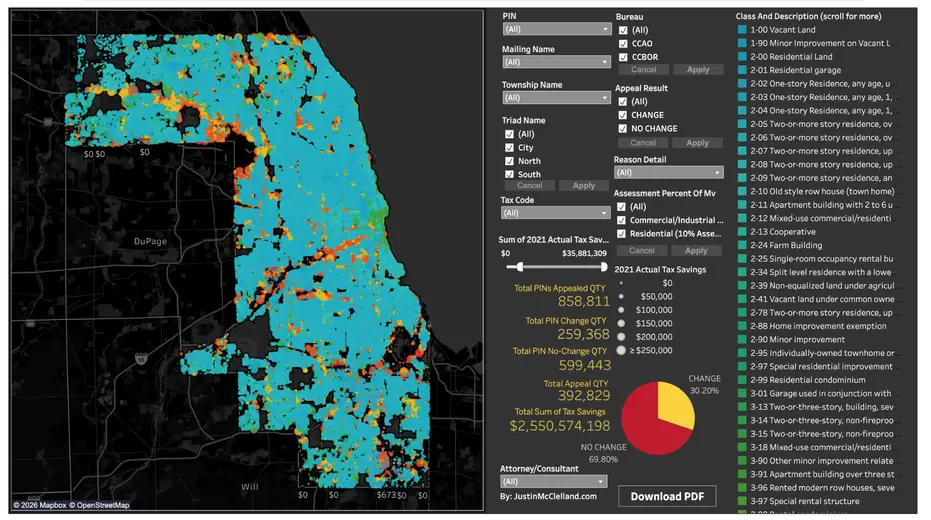Open the OpenStreetMap attribution link
This screenshot has height=520, width=931.
(x=99, y=505)
